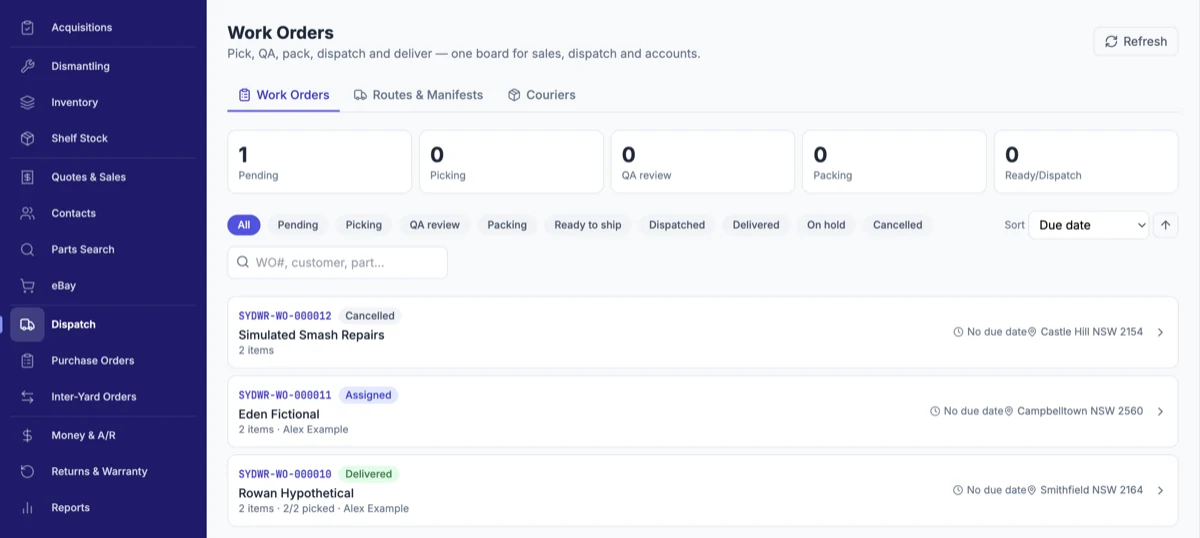Image resolution: width=1200 pixels, height=538 pixels.
Task: Open work order SYDWR-WO-000011 link
Action: click(x=285, y=395)
